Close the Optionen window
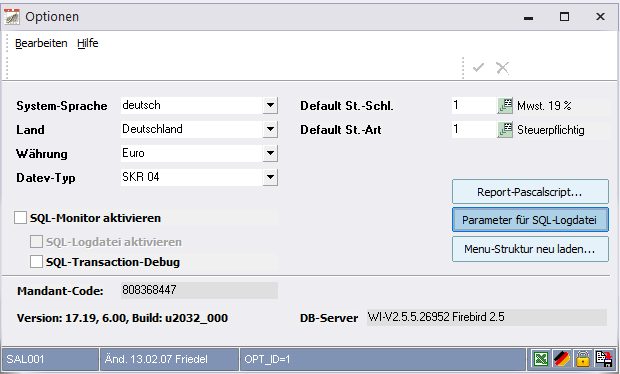This screenshot has width=620, height=374. [x=600, y=17]
